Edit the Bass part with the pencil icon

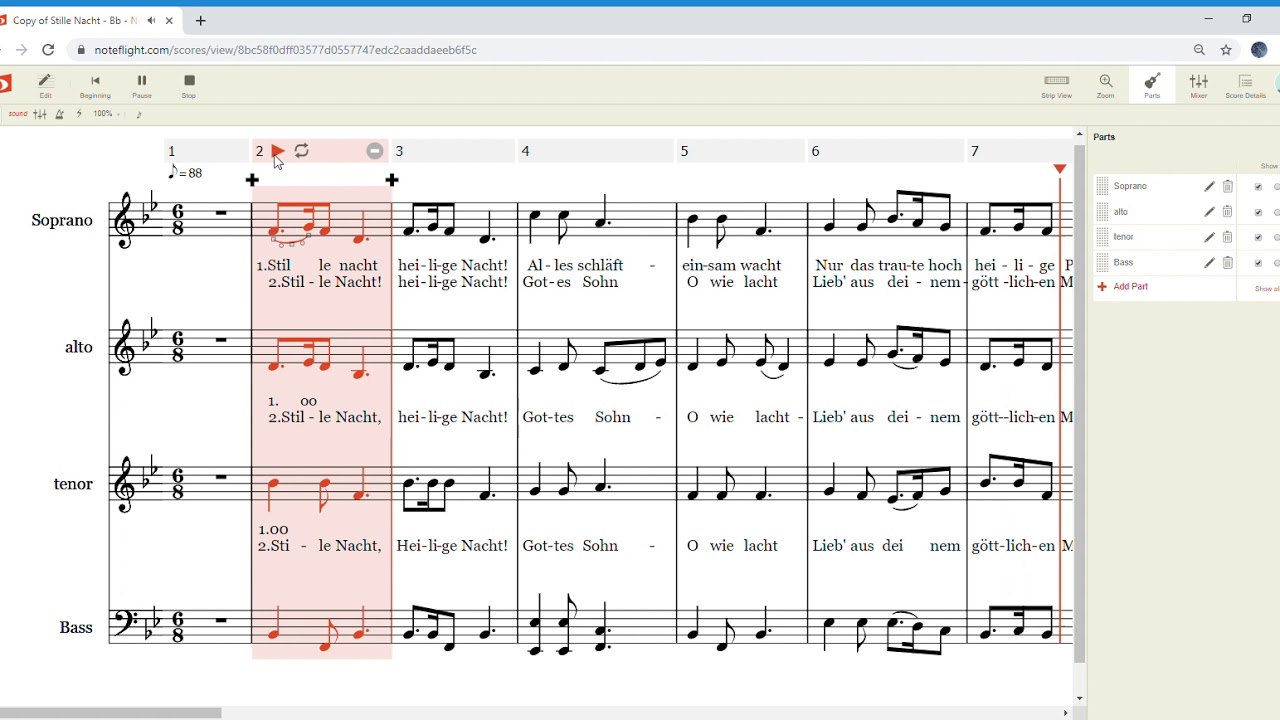click(x=1209, y=262)
